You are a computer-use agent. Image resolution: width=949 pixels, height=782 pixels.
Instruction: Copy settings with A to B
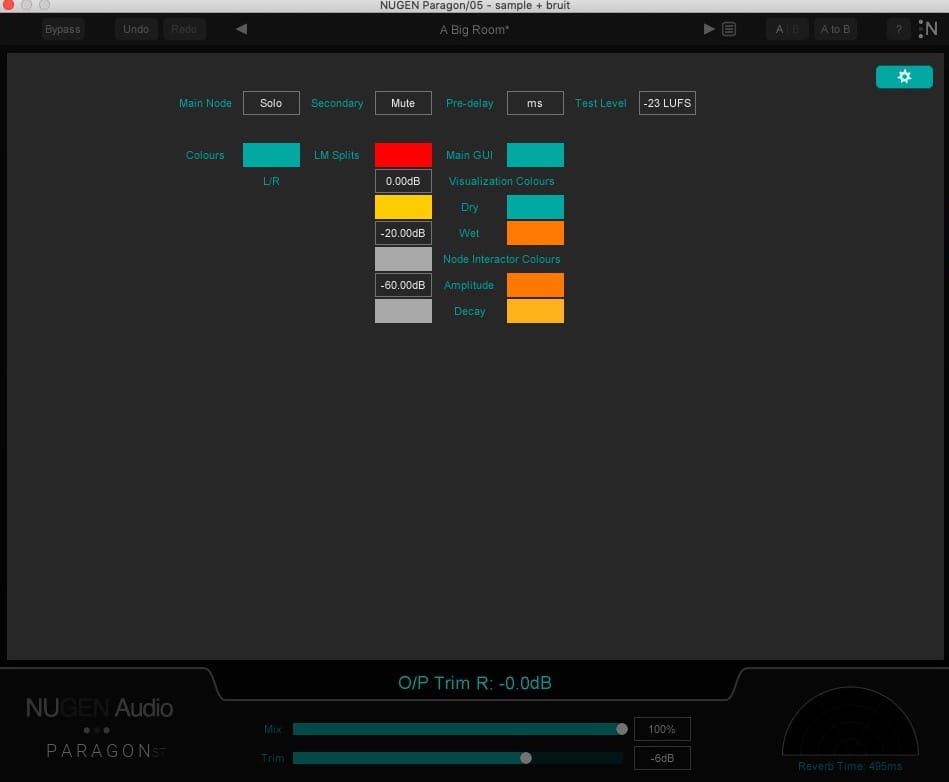point(835,29)
